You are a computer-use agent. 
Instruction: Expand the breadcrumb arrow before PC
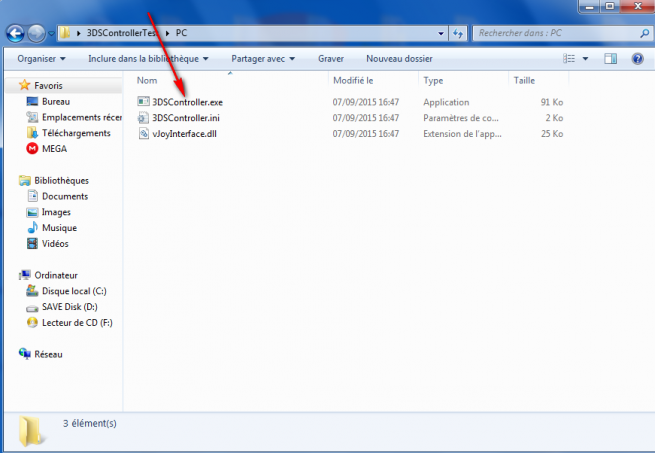click(x=168, y=33)
